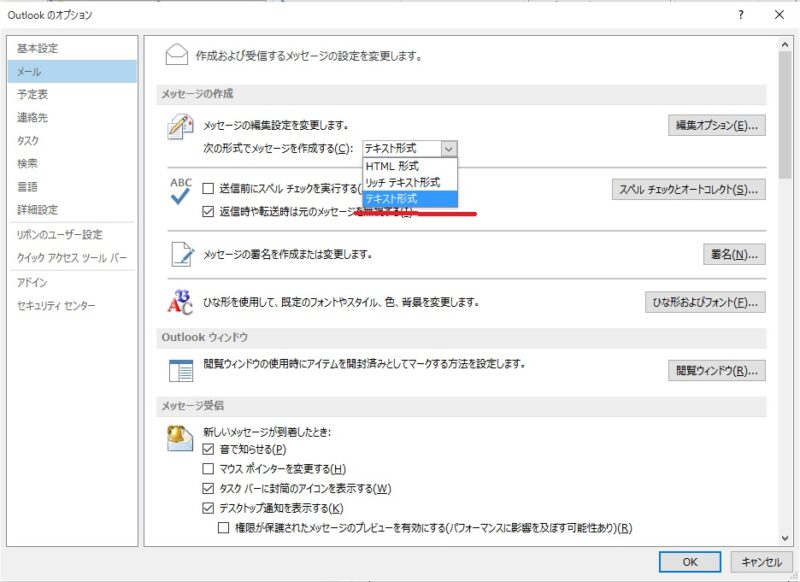
Task: Click the signature document pen icon
Action: tap(182, 255)
